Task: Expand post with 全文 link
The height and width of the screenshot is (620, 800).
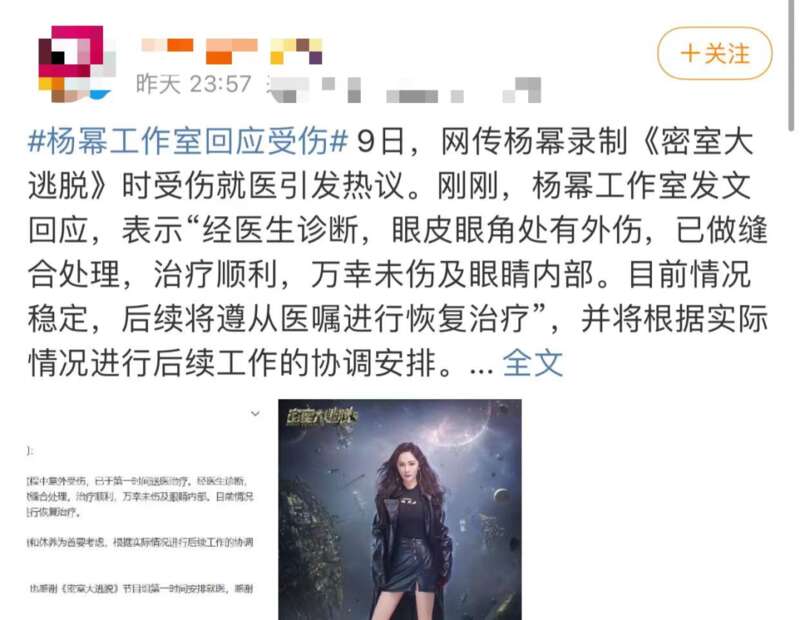Action: tap(533, 363)
